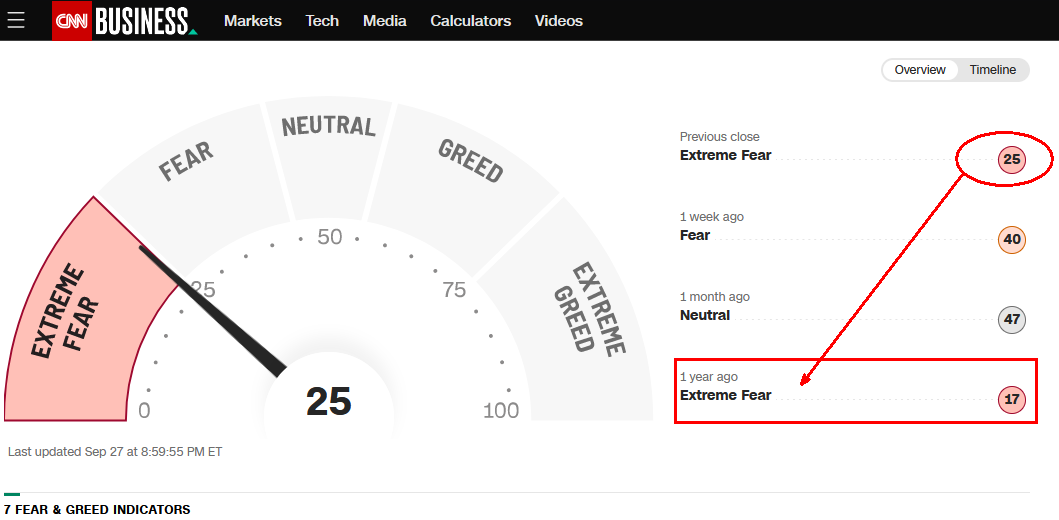Switch to the Timeline view
This screenshot has width=1059, height=520.
[992, 70]
